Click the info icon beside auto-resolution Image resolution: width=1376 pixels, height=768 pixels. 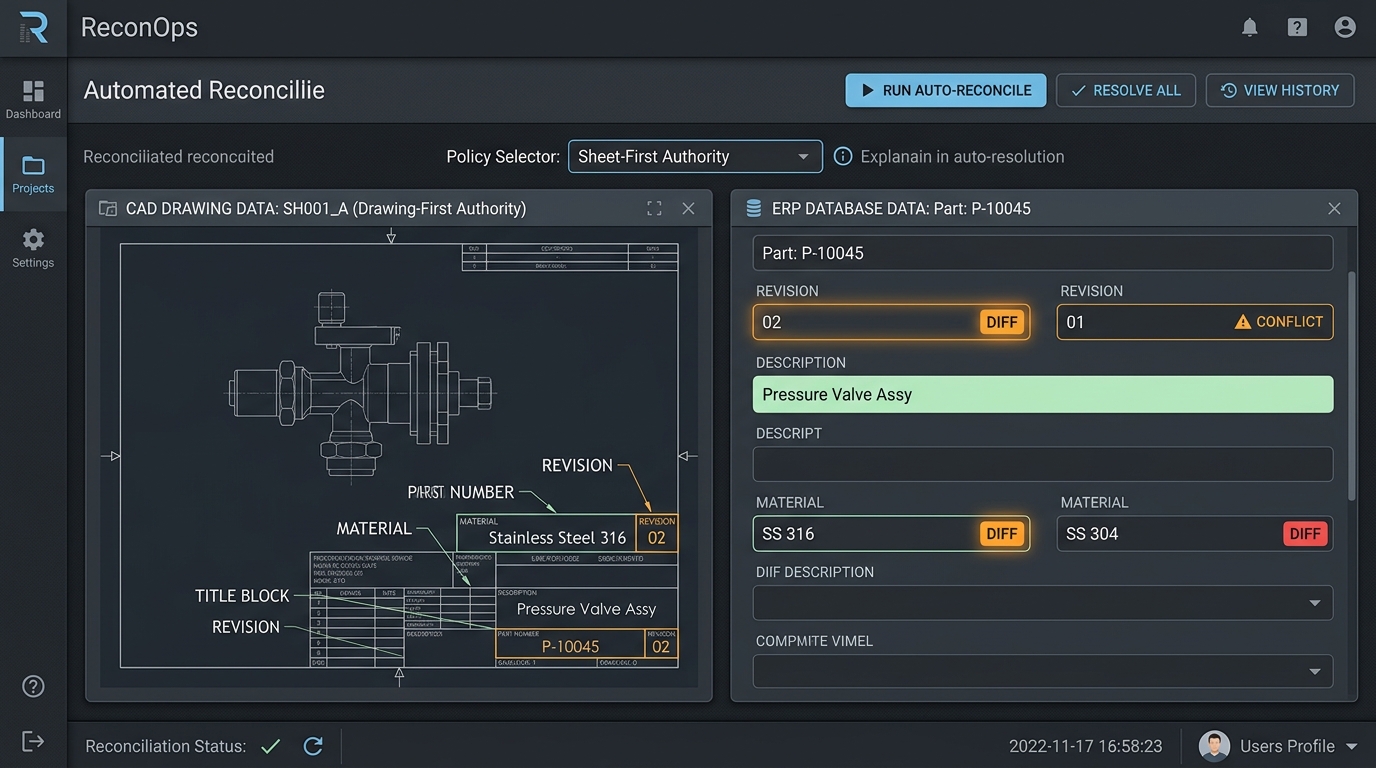(x=843, y=156)
